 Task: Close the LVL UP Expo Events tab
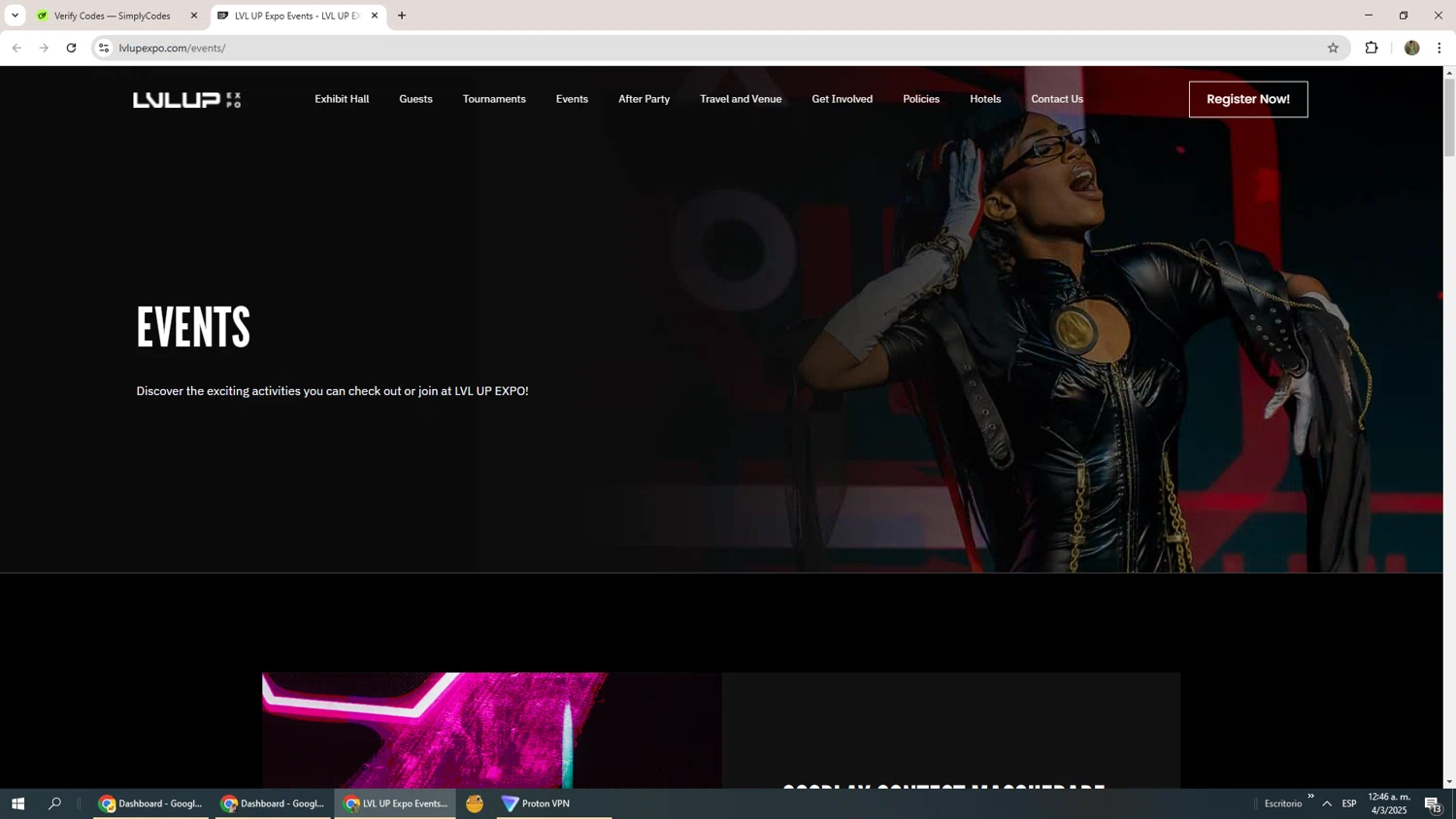click(x=375, y=16)
